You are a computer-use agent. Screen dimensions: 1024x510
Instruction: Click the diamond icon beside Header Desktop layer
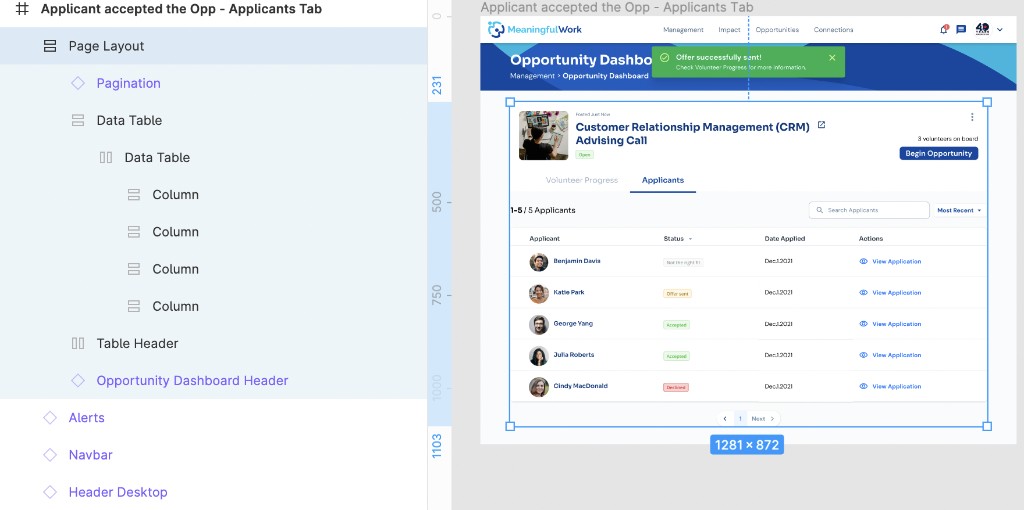click(50, 492)
